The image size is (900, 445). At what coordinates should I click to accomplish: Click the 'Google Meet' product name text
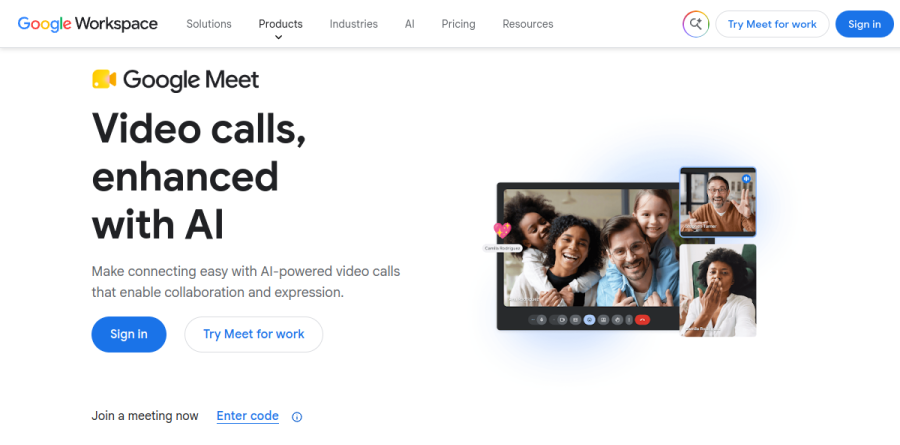pos(191,80)
